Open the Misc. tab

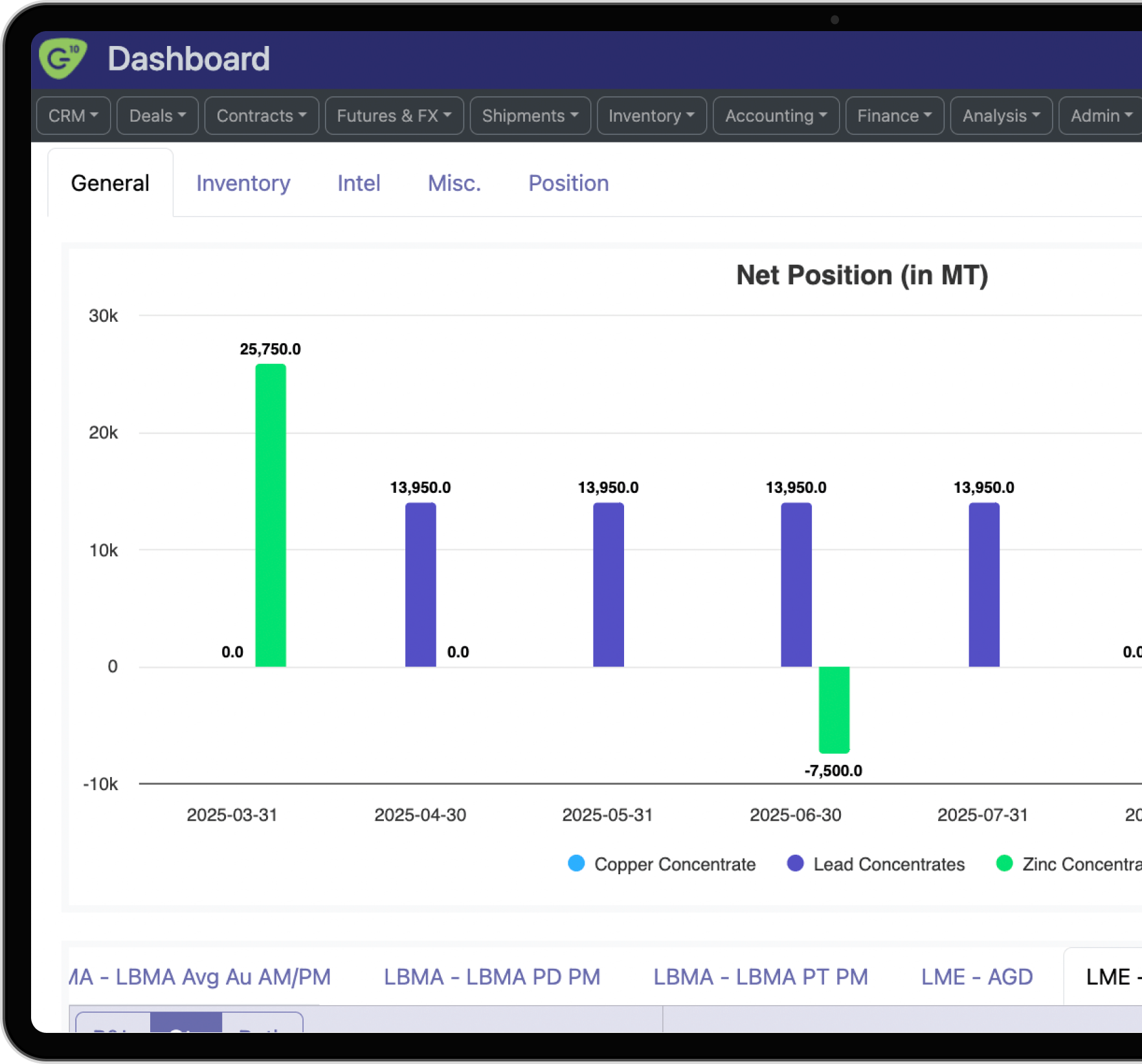[454, 183]
